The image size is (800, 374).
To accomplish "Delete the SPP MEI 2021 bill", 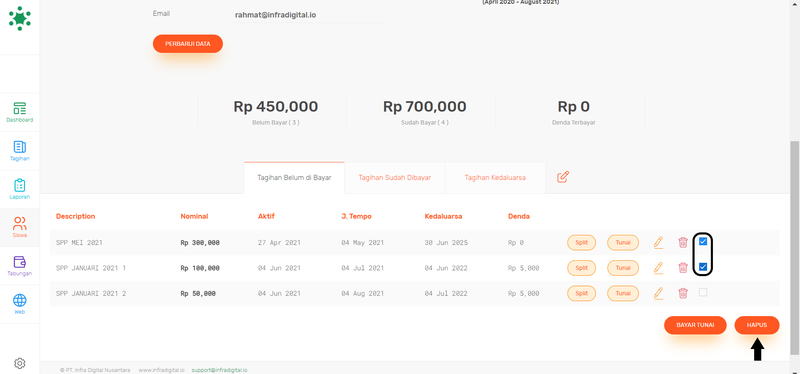I will pyautogui.click(x=683, y=242).
